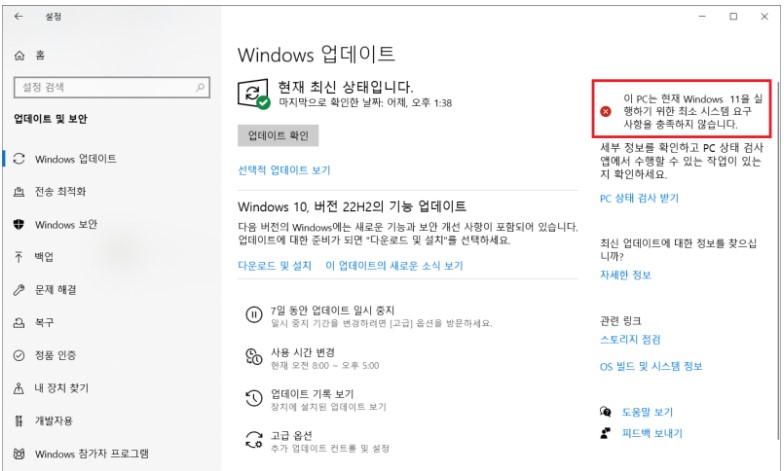The width and height of the screenshot is (784, 471).
Task: Click the 홈 label in the sidebar
Action: (40, 56)
